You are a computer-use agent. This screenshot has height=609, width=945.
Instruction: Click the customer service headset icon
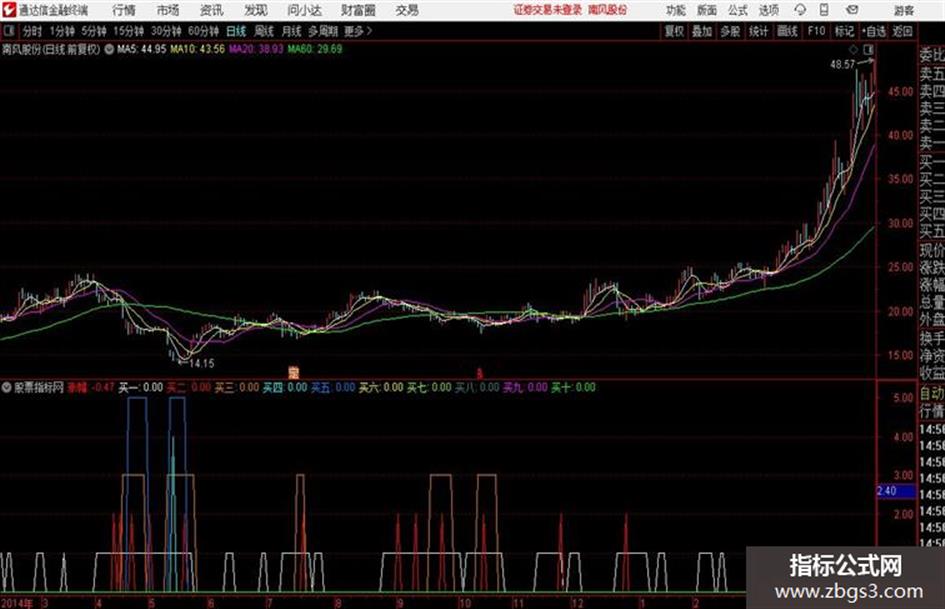tap(800, 10)
